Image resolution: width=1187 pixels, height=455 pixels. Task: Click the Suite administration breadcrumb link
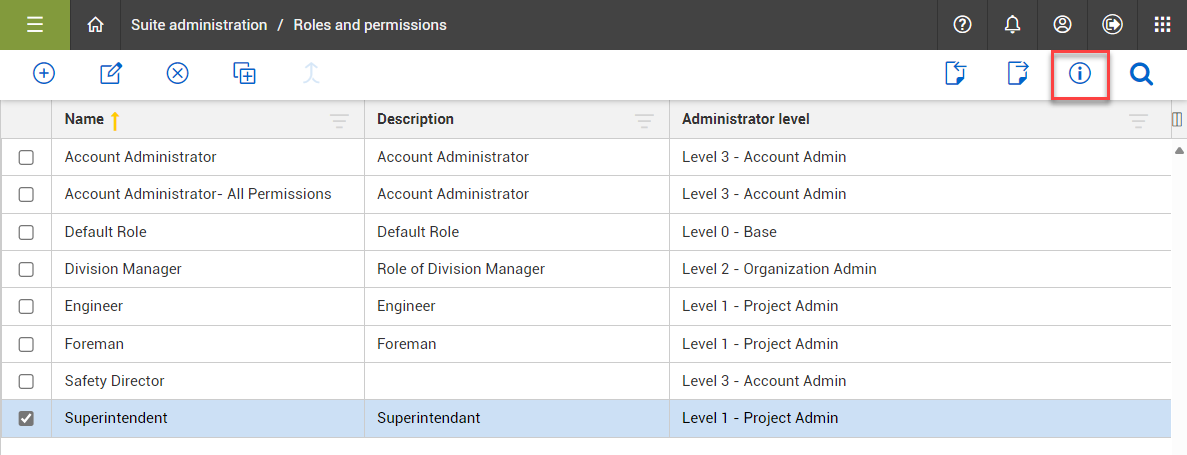coord(199,25)
